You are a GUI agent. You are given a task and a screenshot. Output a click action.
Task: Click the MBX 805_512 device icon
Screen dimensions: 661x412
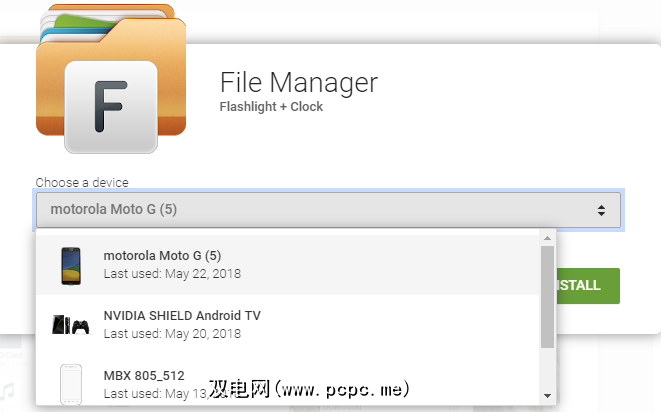coord(69,383)
